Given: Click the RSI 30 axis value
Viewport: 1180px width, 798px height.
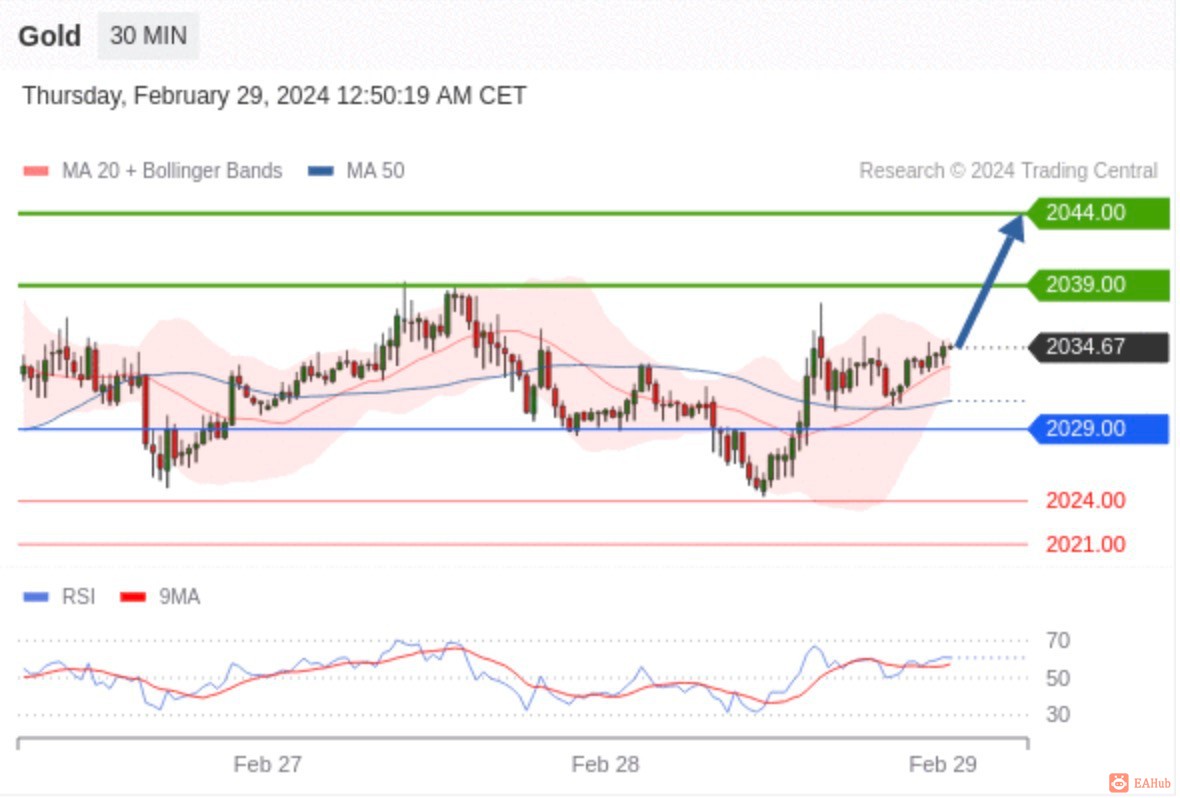Looking at the screenshot, I should coord(1058,714).
